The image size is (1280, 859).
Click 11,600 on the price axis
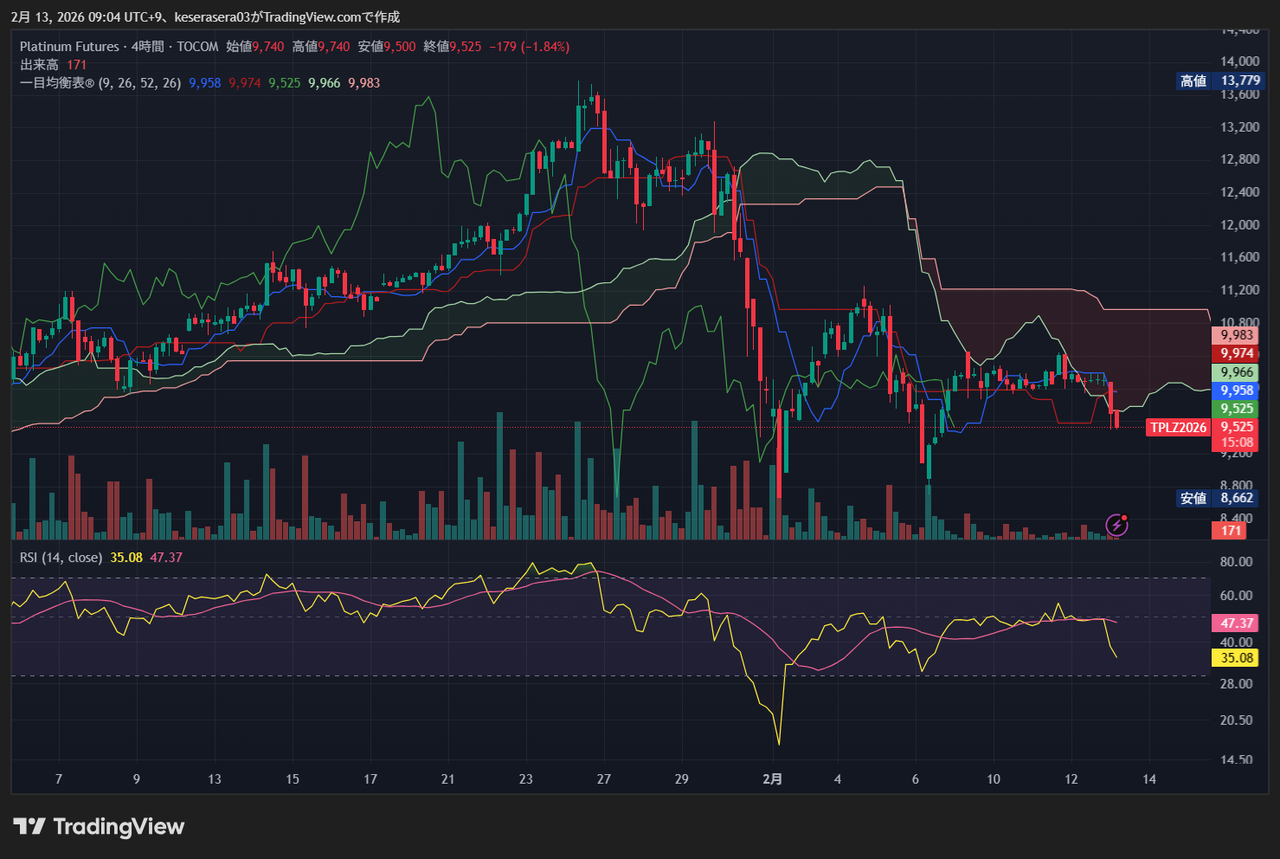click(x=1238, y=258)
